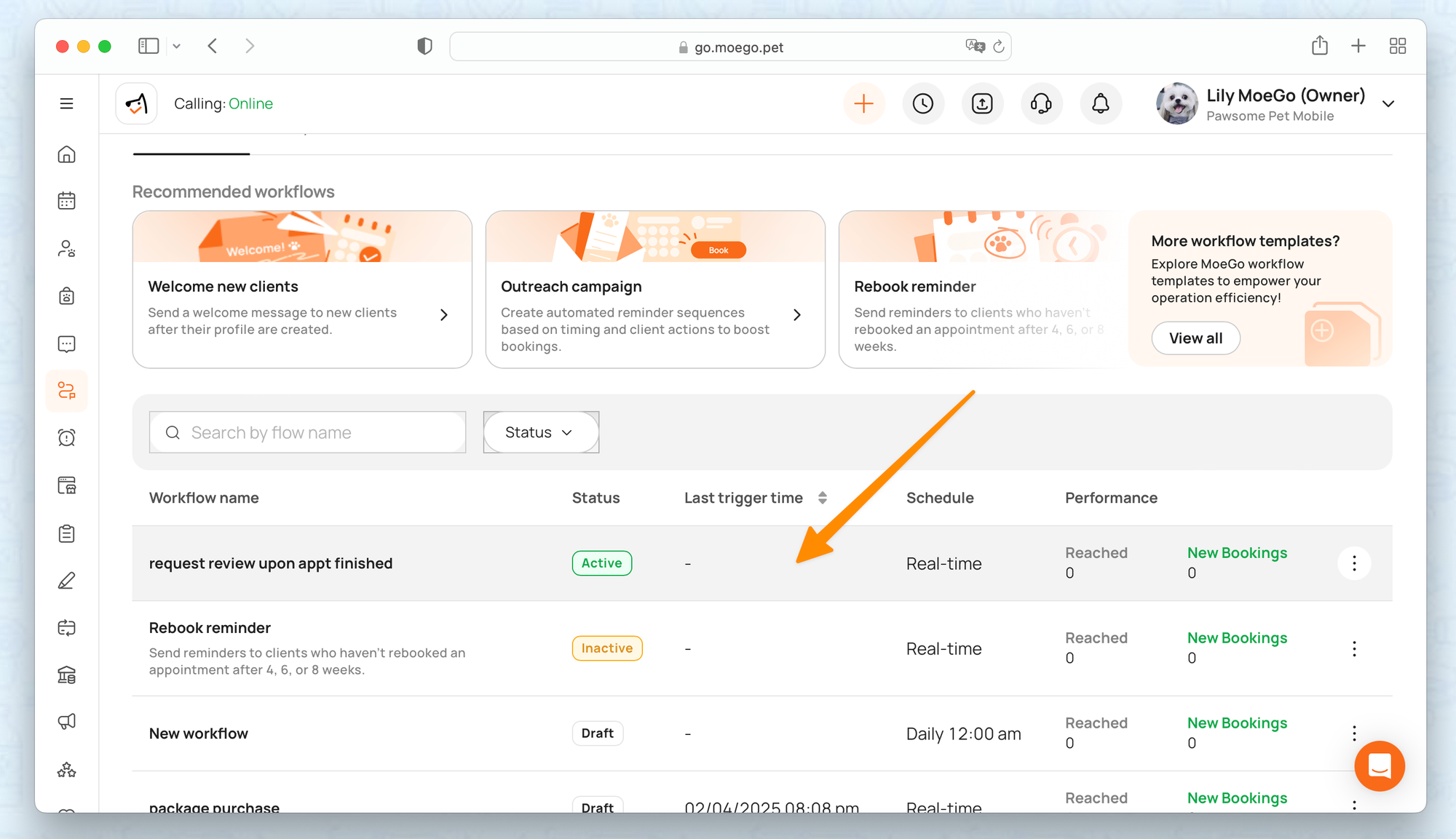
Task: Click the alarm reminder icon in sidebar
Action: coord(66,438)
